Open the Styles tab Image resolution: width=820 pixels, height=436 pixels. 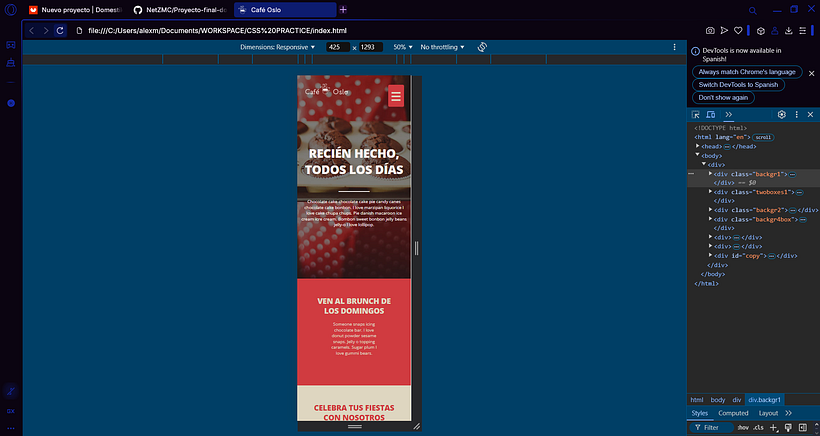click(x=700, y=413)
